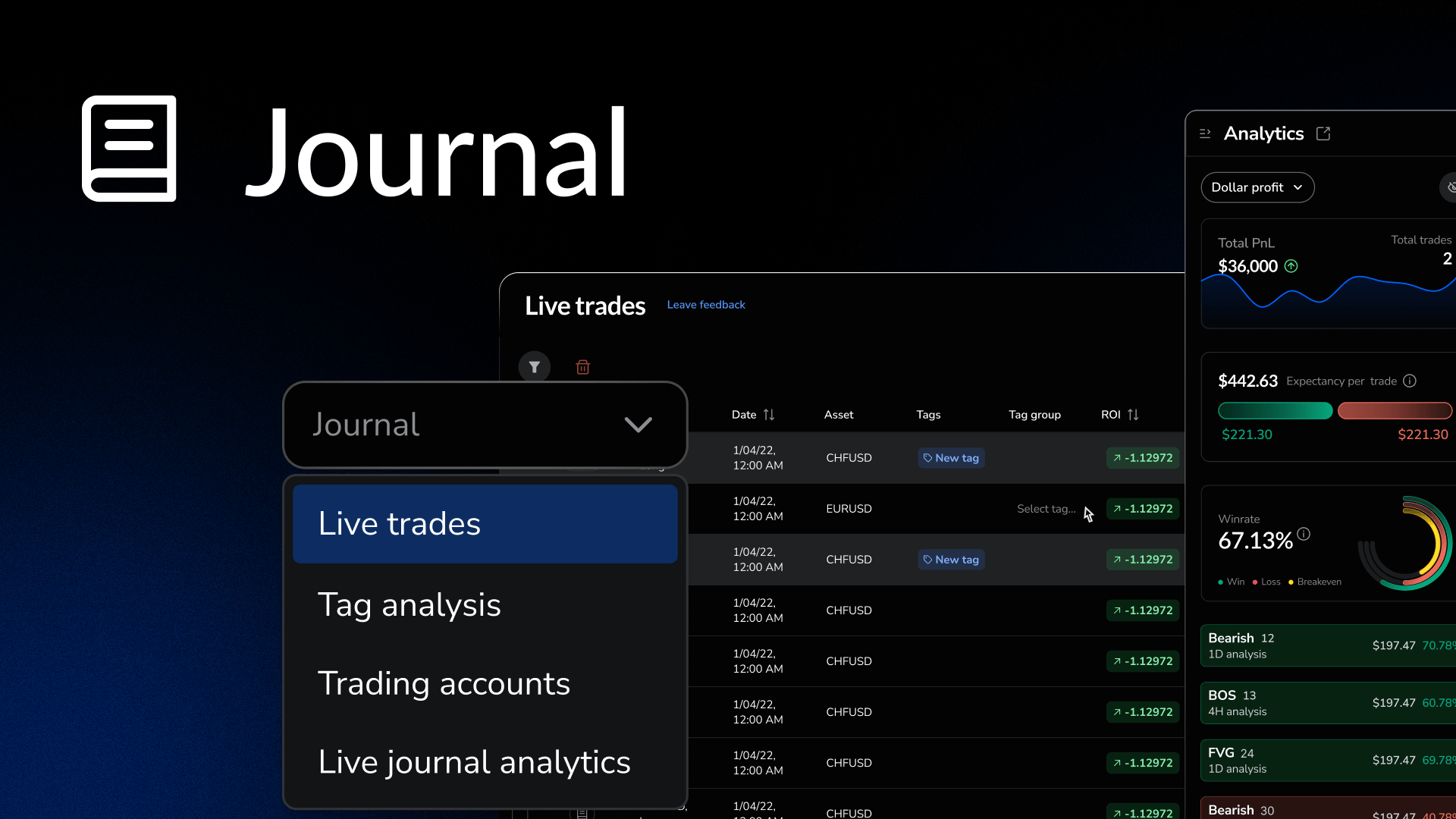The image size is (1456, 819).
Task: Sort trades by ROI column arrows
Action: 1133,415
